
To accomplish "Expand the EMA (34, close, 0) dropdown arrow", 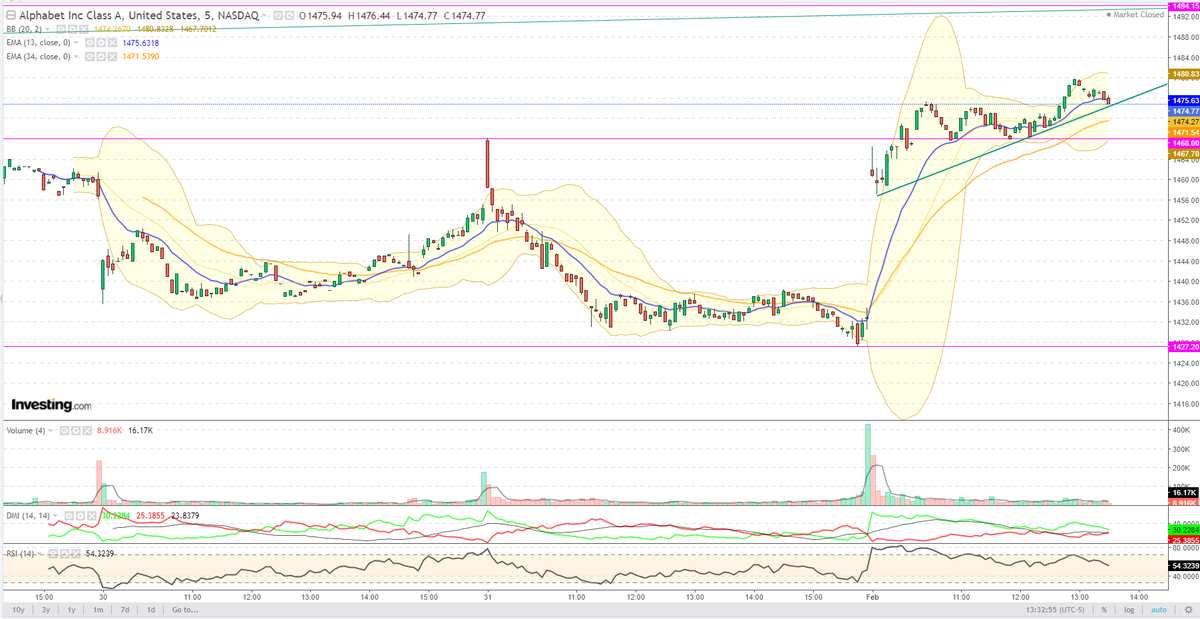I will [76, 57].
